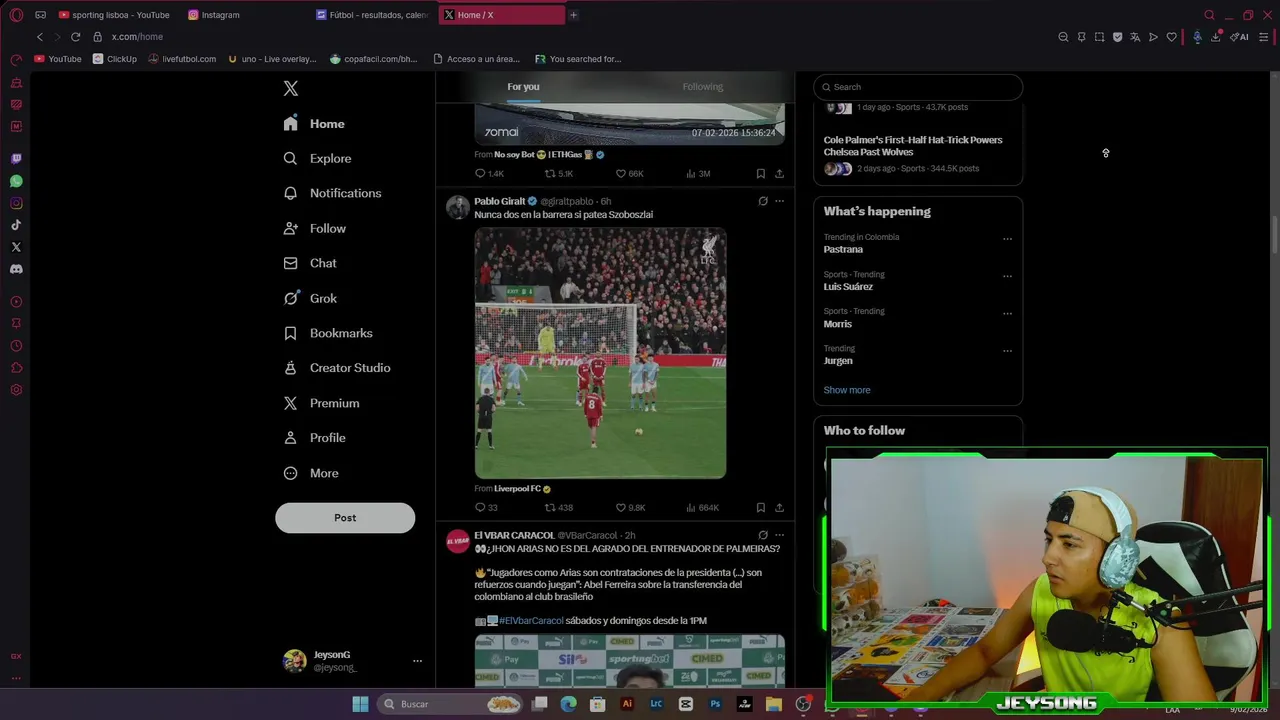
Task: Open account menu dots next to JeysonG
Action: tap(417, 661)
